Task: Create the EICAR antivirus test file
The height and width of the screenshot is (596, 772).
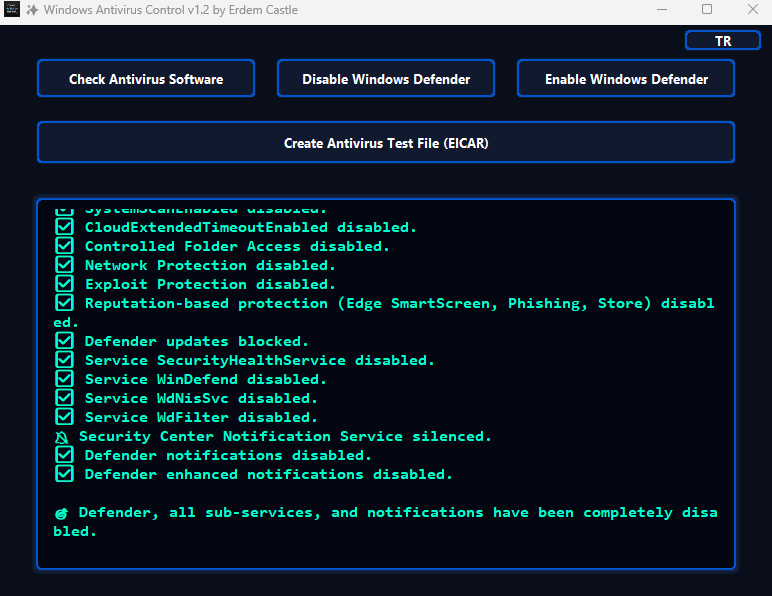Action: click(386, 142)
